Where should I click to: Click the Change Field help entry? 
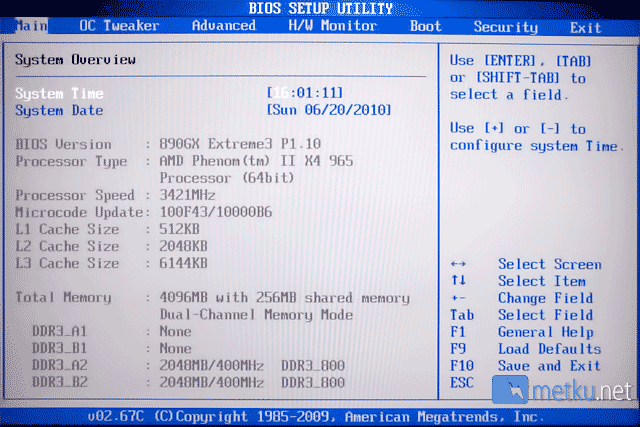(545, 298)
